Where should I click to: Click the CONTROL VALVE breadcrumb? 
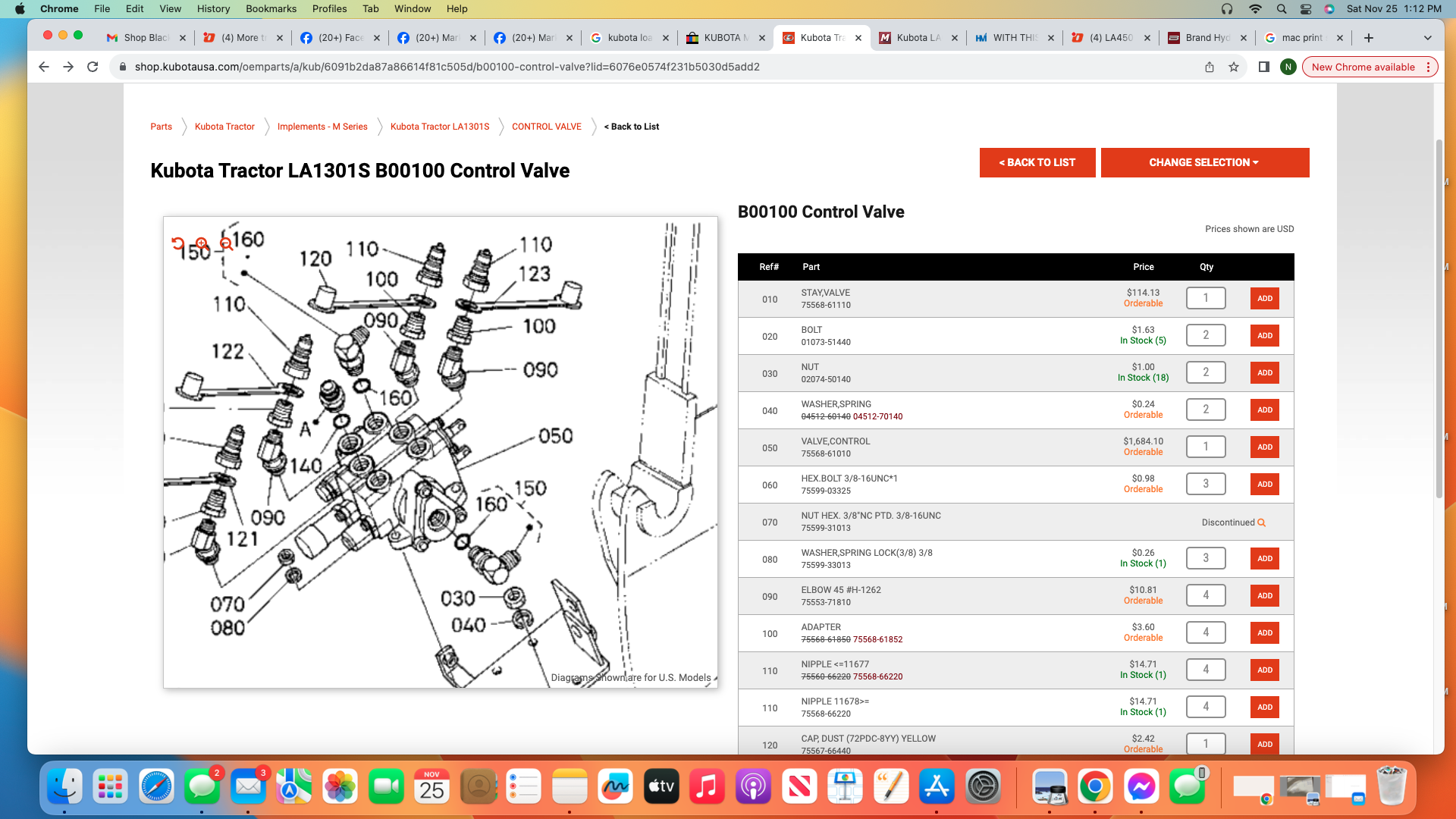click(x=547, y=127)
